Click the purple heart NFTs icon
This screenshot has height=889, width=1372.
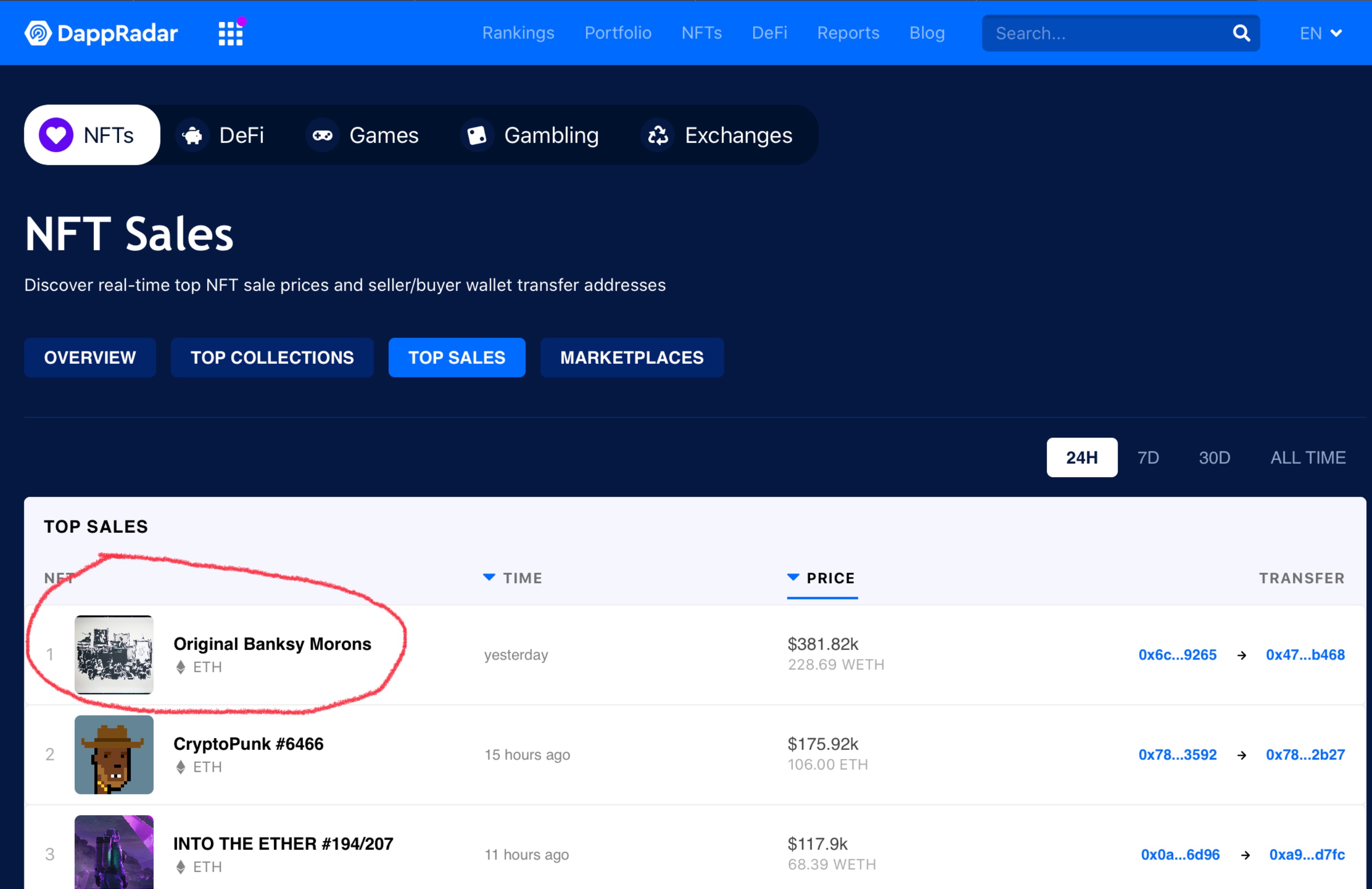56,135
